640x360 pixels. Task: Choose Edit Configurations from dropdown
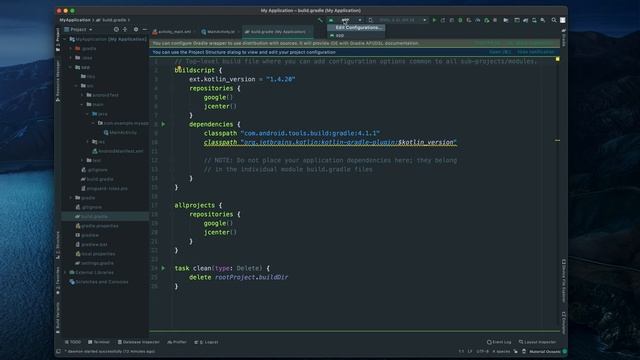356,28
